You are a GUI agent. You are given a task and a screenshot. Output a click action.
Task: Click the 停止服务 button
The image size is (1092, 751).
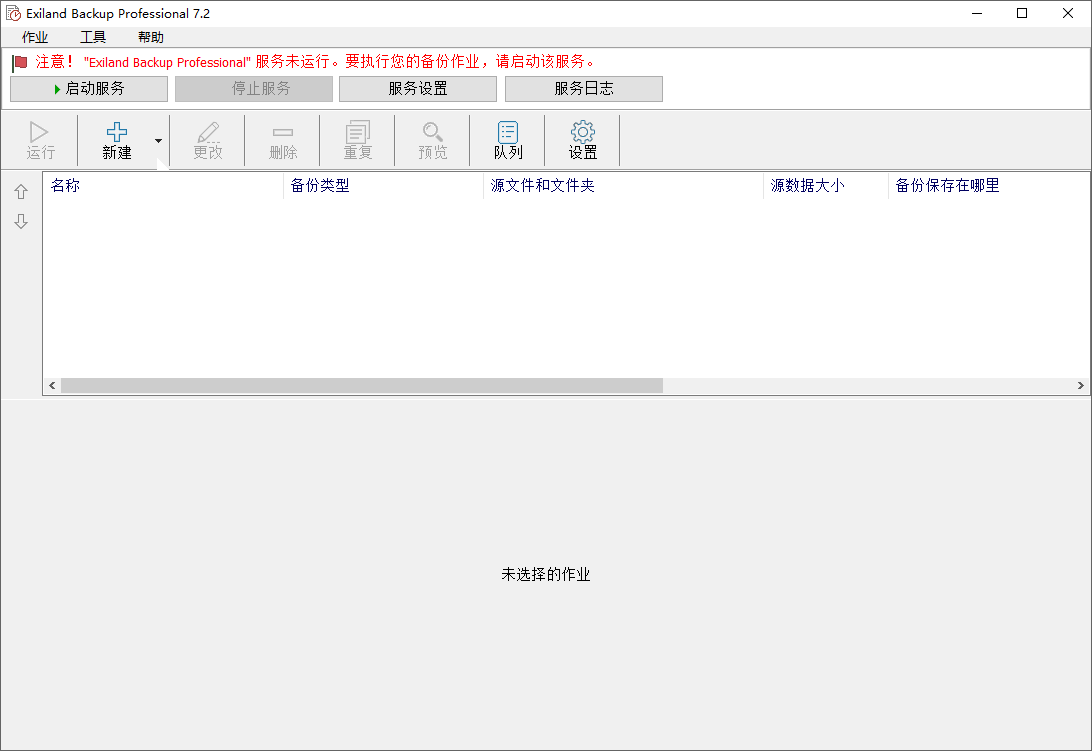point(254,88)
